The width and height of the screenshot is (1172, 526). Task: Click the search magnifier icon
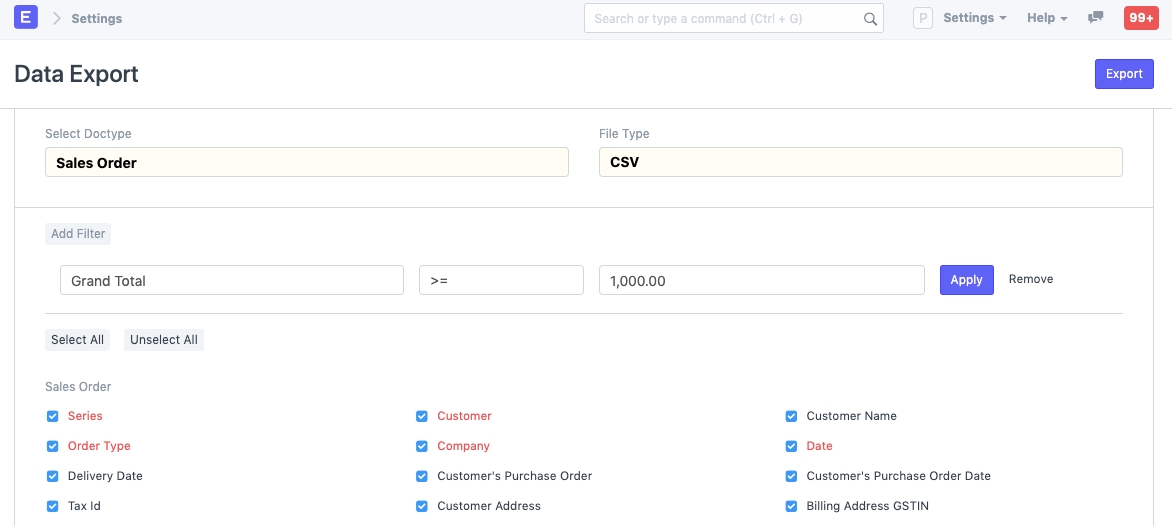pyautogui.click(x=870, y=19)
